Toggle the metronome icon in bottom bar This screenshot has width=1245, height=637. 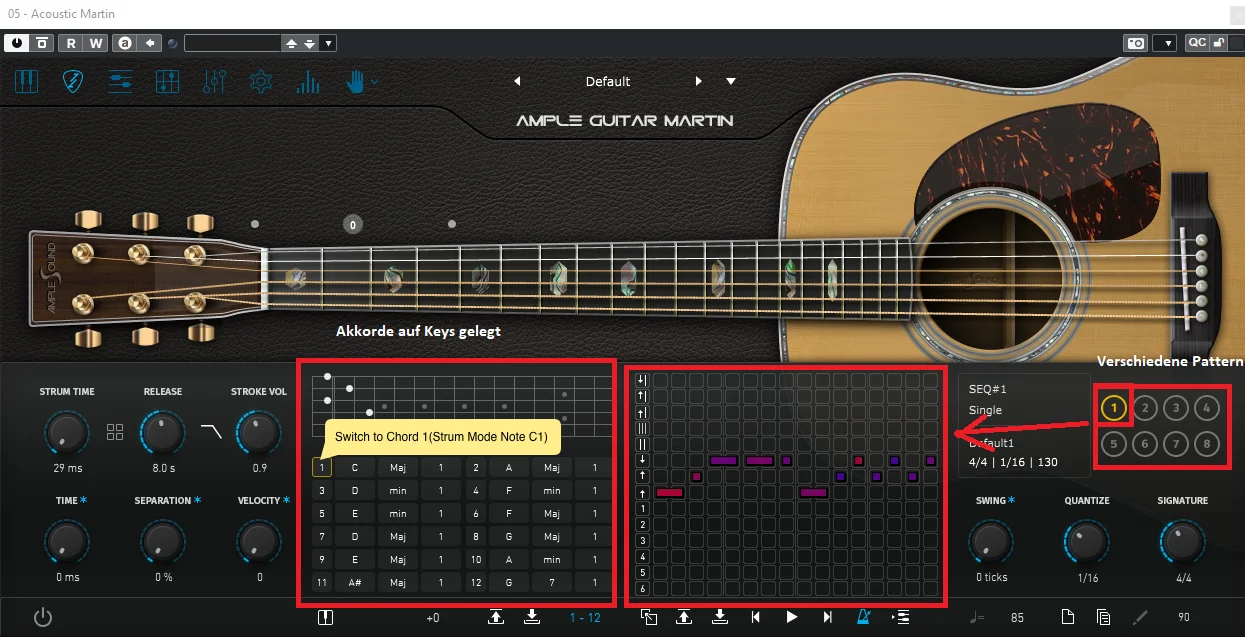point(863,617)
